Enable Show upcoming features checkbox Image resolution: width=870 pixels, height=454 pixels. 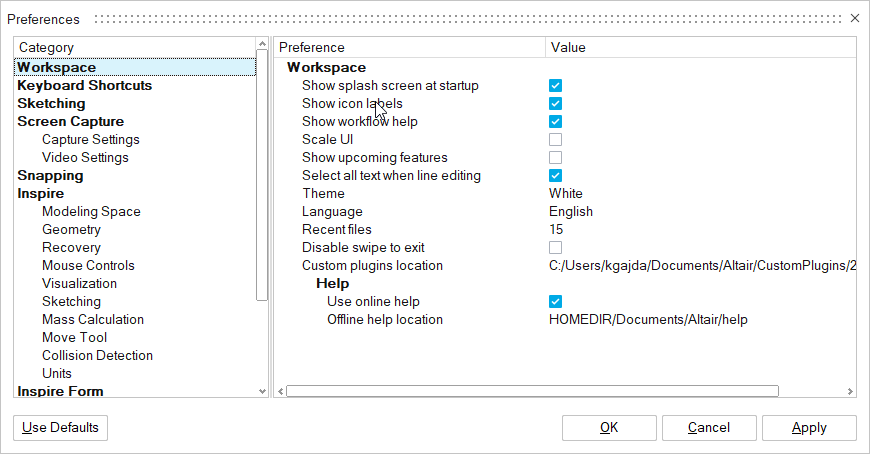(x=555, y=158)
